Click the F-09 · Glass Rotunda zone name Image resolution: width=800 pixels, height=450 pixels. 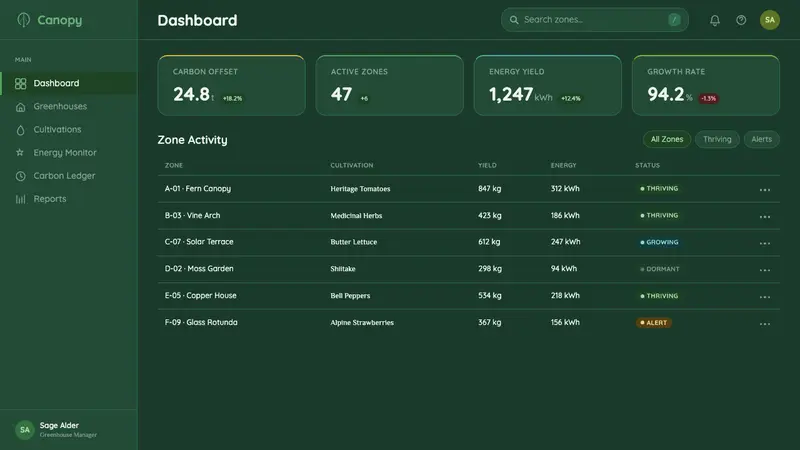tap(201, 322)
